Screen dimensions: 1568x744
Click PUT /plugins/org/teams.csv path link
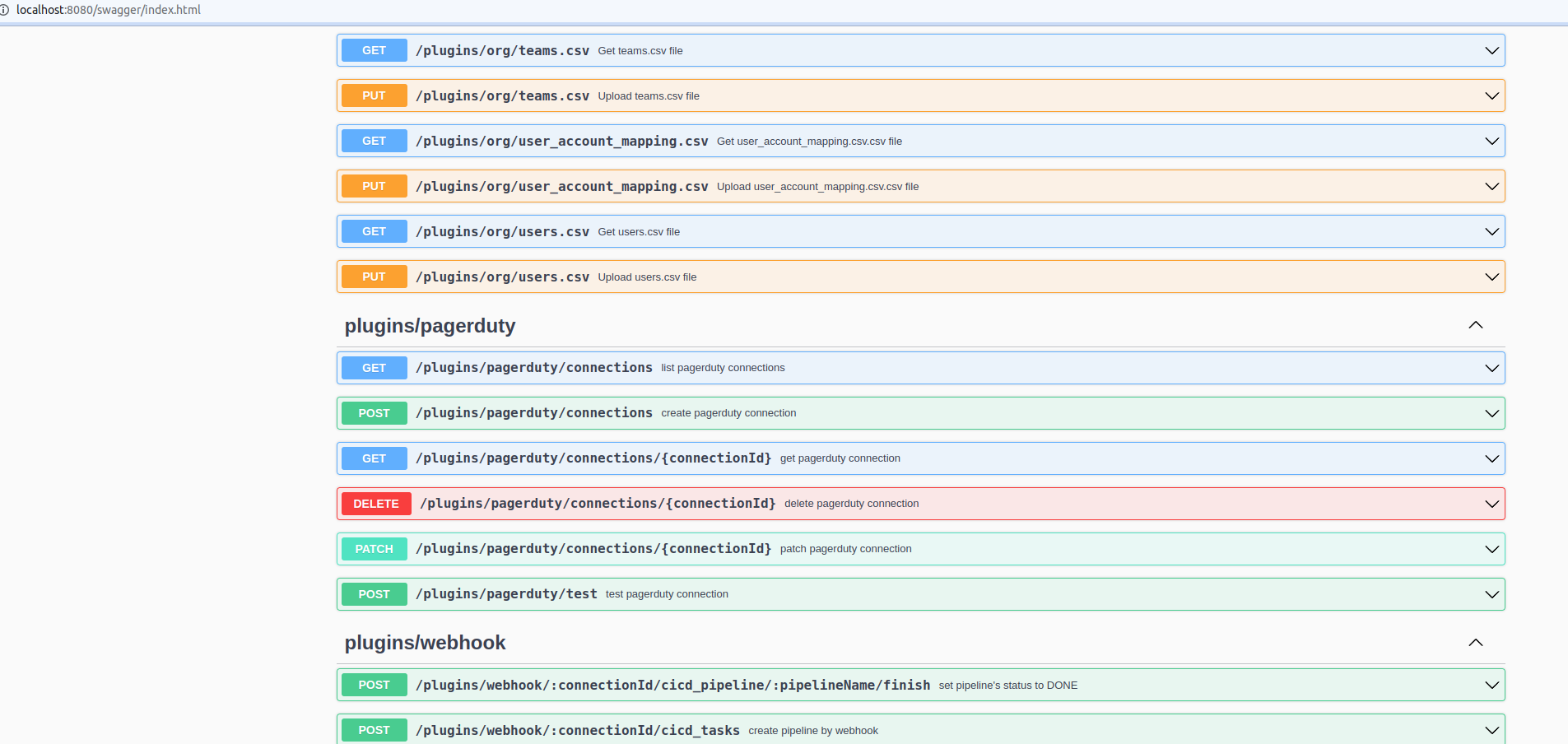click(502, 95)
